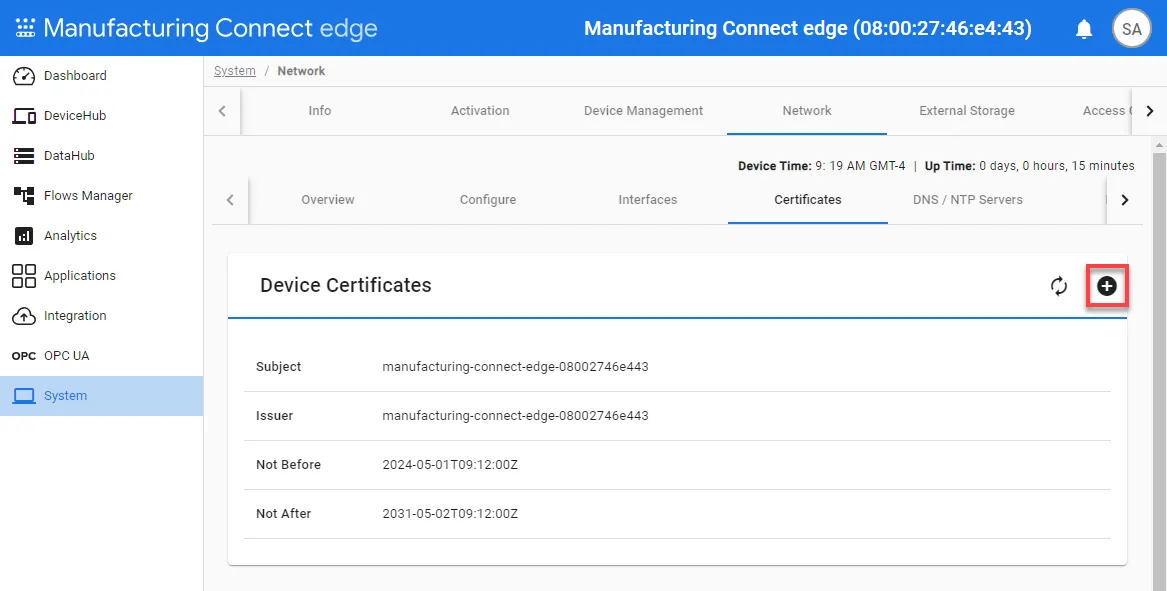Click the System laptop icon
Image resolution: width=1167 pixels, height=591 pixels.
coord(24,396)
